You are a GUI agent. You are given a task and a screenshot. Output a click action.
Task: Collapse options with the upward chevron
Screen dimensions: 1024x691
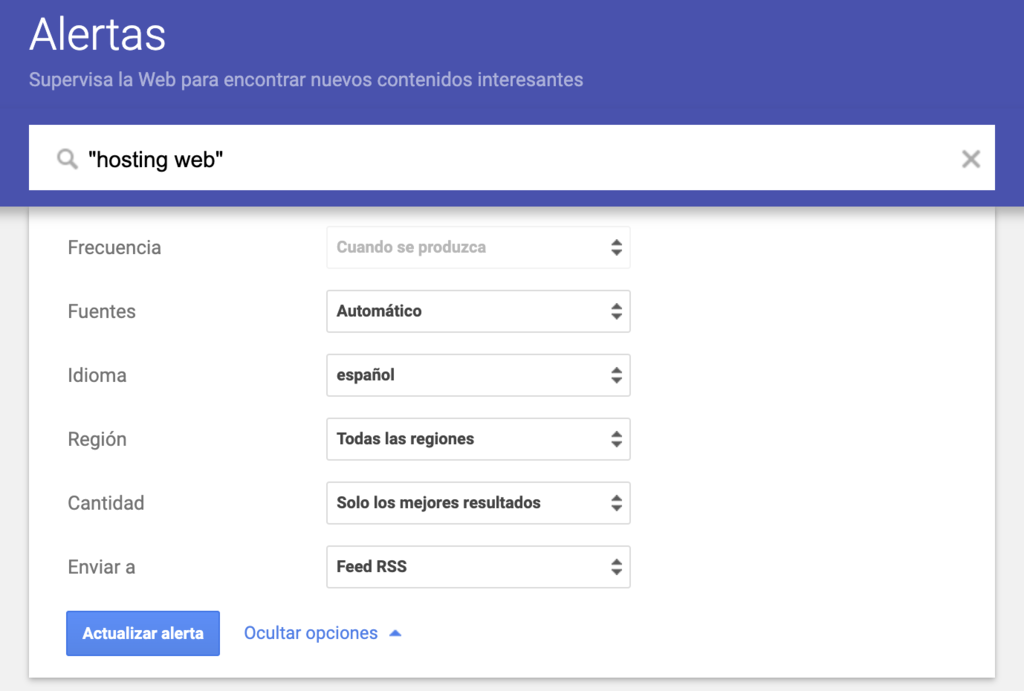(x=395, y=633)
